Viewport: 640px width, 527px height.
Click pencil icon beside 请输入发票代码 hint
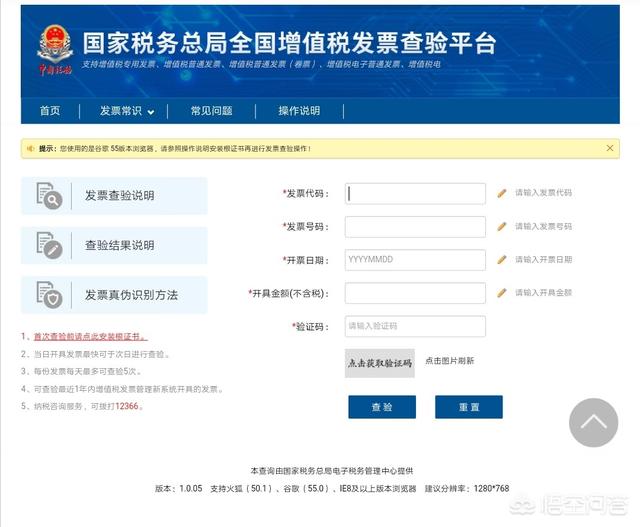[x=502, y=193]
